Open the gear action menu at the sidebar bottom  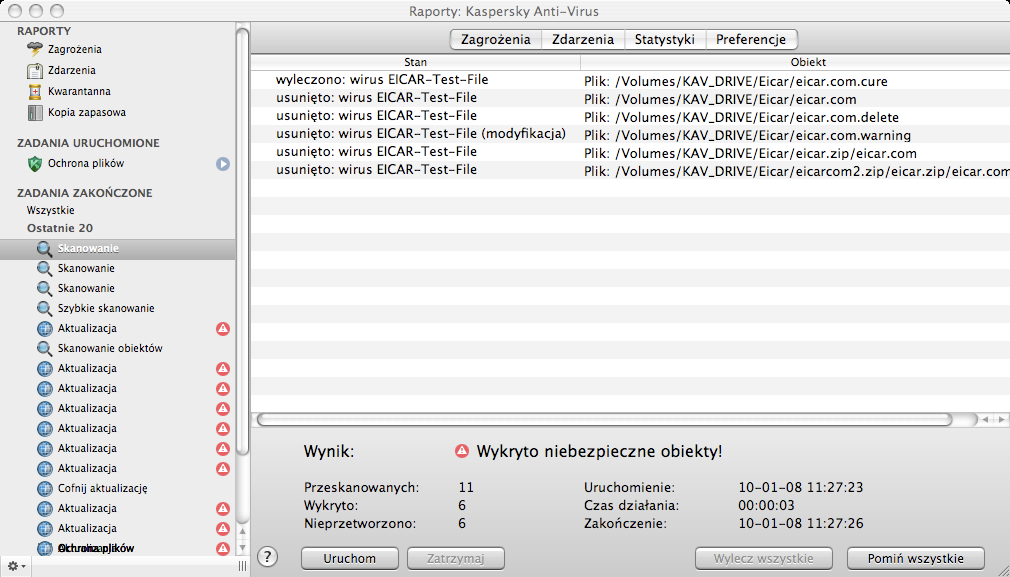pyautogui.click(x=16, y=566)
